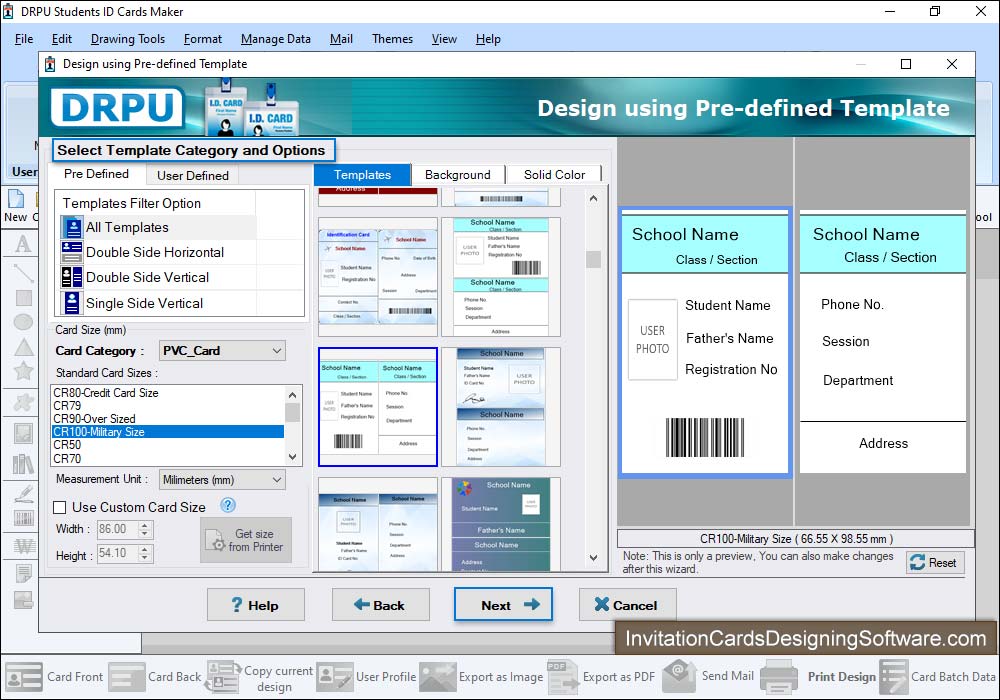Click the card sizes list down arrow
Screen dimensions: 1000x700
293,456
